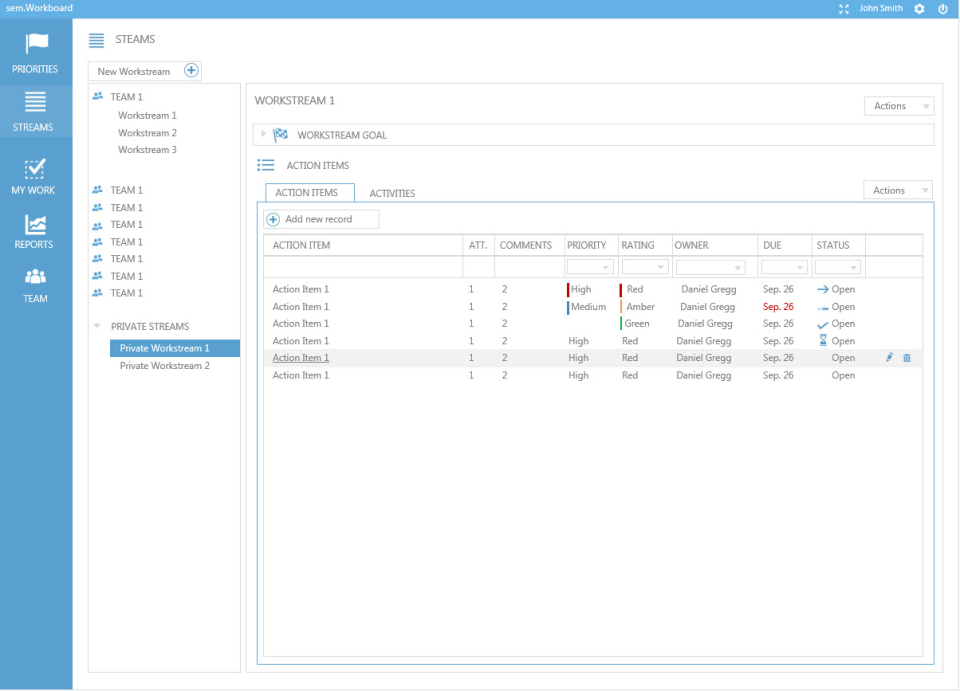This screenshot has width=960, height=691.
Task: Click the Medium priority cell
Action: click(588, 307)
